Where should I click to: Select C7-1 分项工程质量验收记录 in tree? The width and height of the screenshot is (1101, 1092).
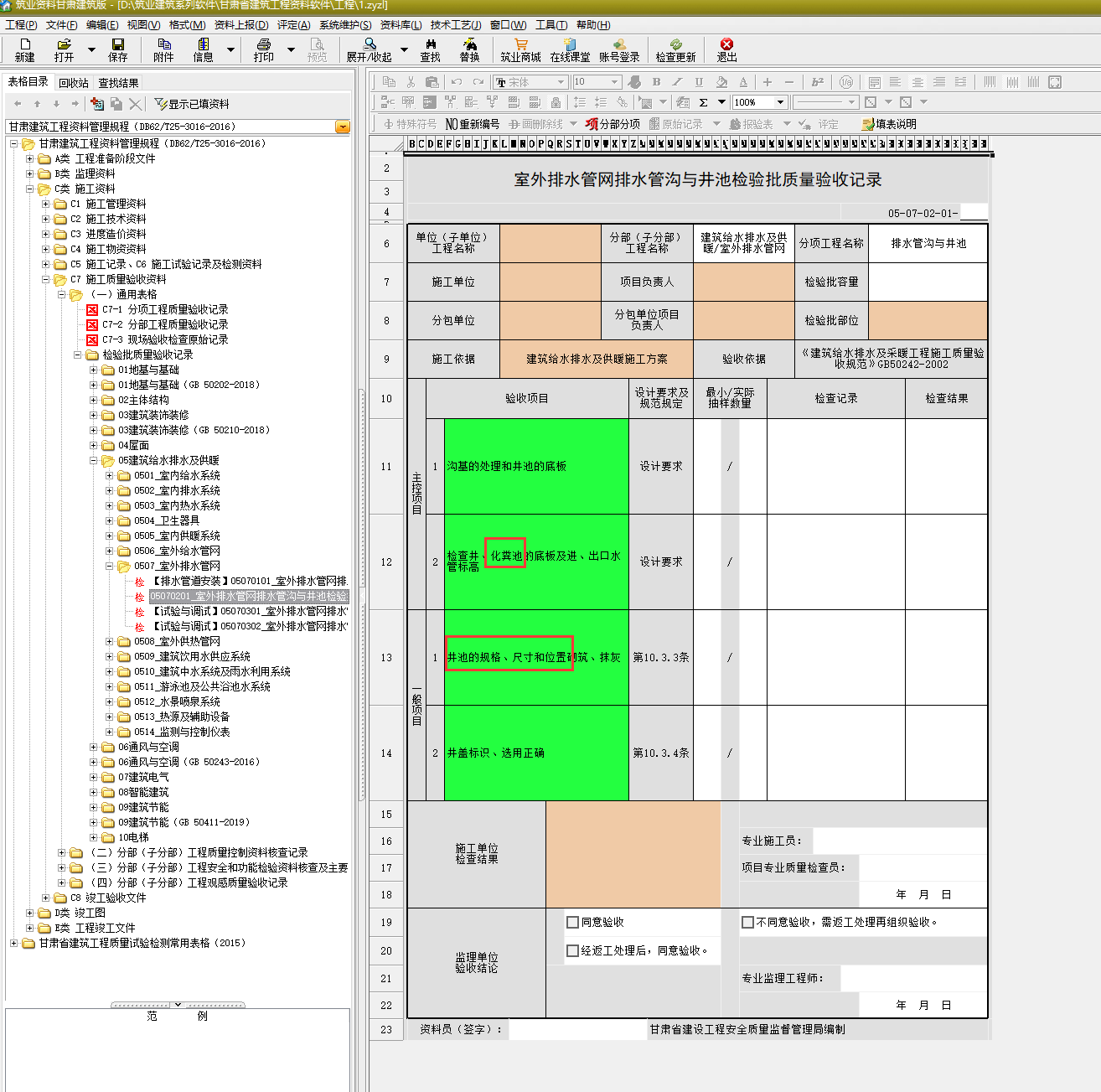(x=165, y=309)
